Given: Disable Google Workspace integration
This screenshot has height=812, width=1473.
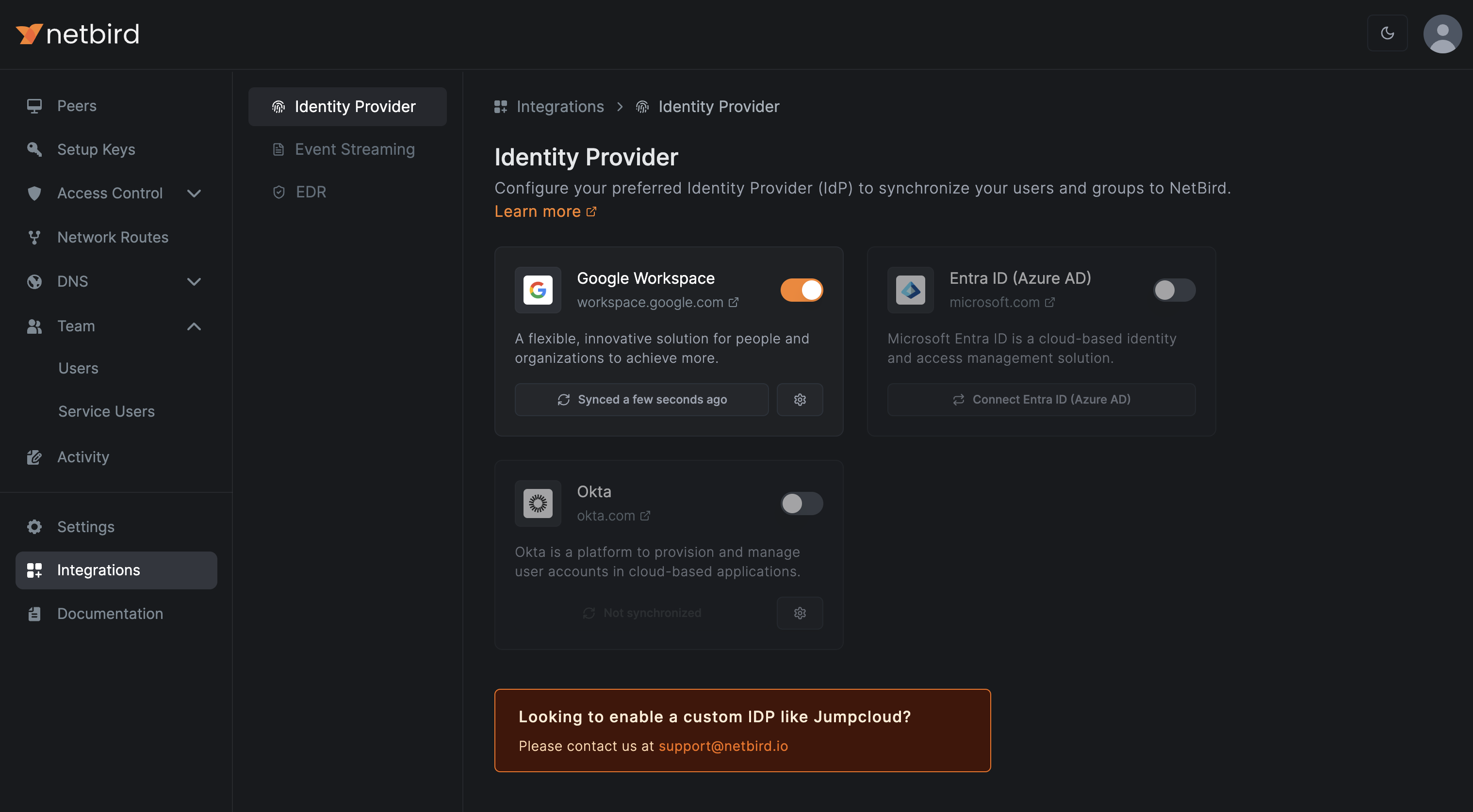Looking at the screenshot, I should click(801, 290).
